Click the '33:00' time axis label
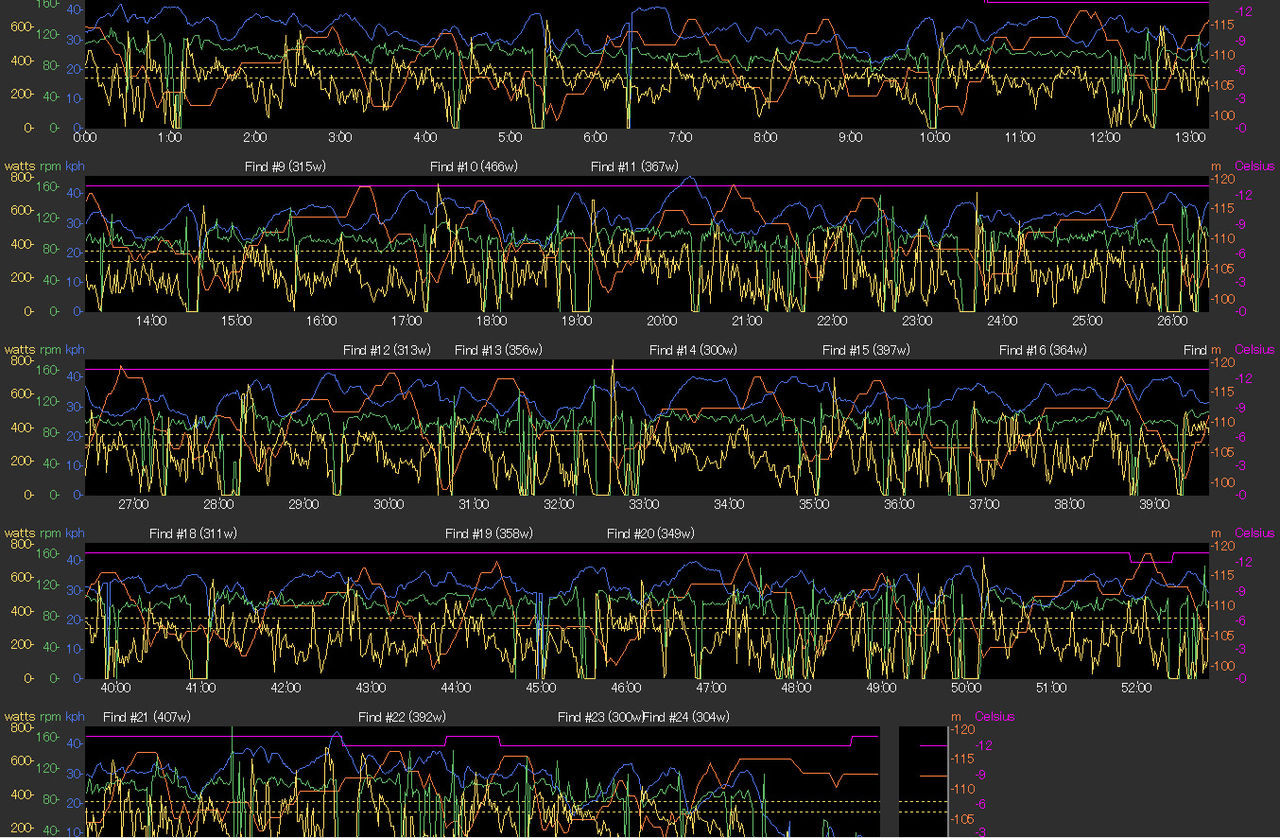Image resolution: width=1280 pixels, height=838 pixels. (644, 505)
